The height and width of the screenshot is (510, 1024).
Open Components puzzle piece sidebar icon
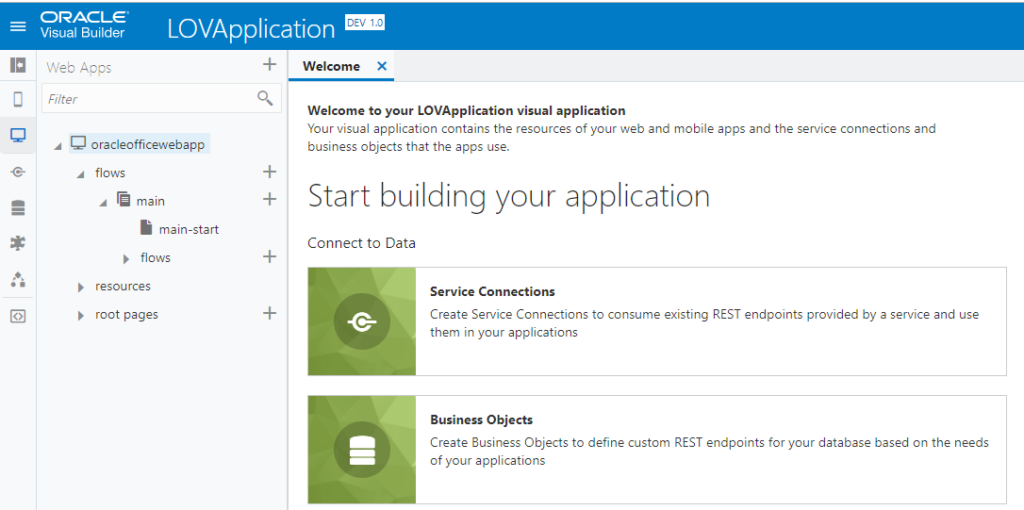[17, 243]
